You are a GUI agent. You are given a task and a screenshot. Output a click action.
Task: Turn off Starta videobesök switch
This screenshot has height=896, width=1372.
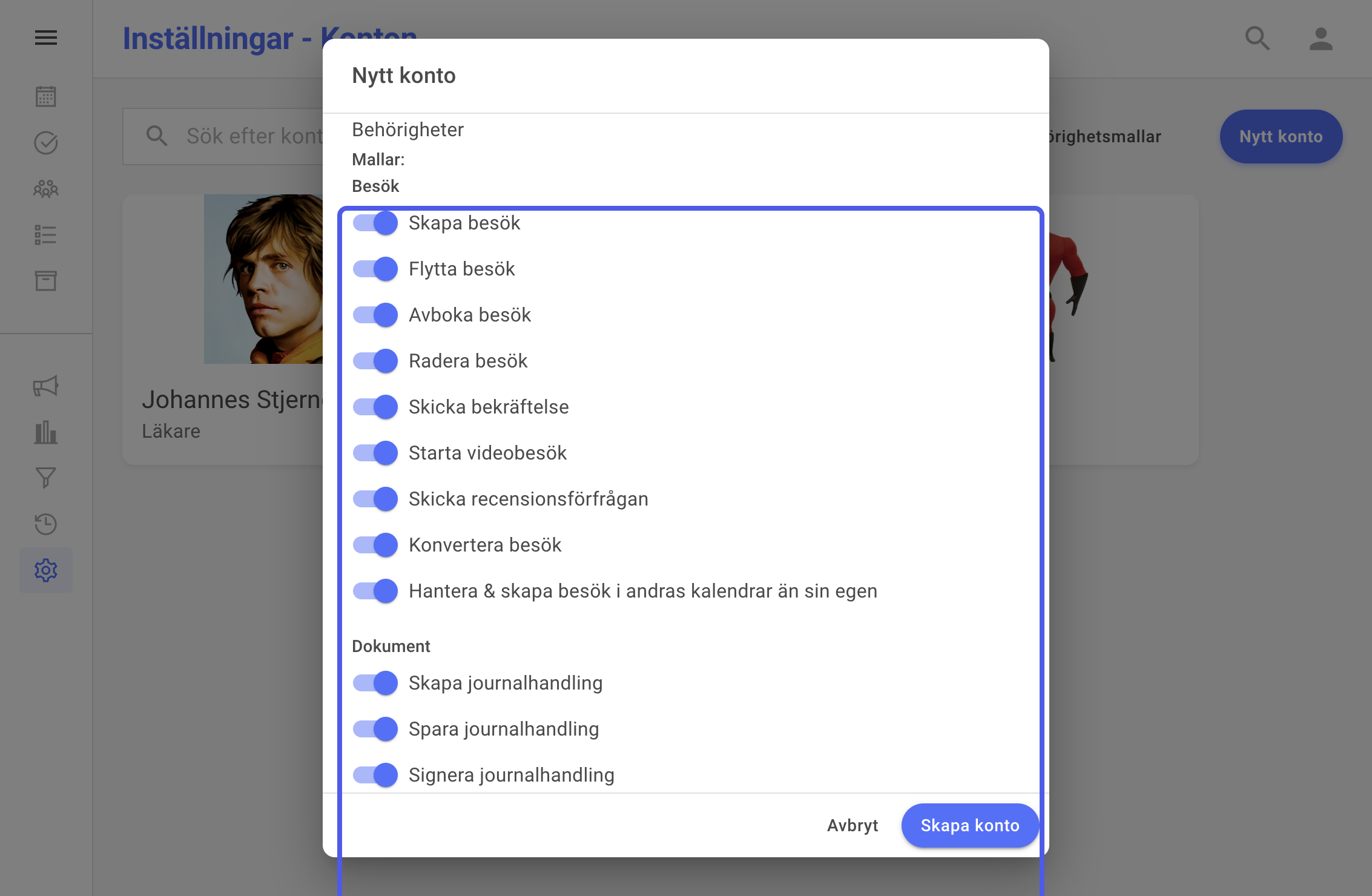click(x=375, y=453)
